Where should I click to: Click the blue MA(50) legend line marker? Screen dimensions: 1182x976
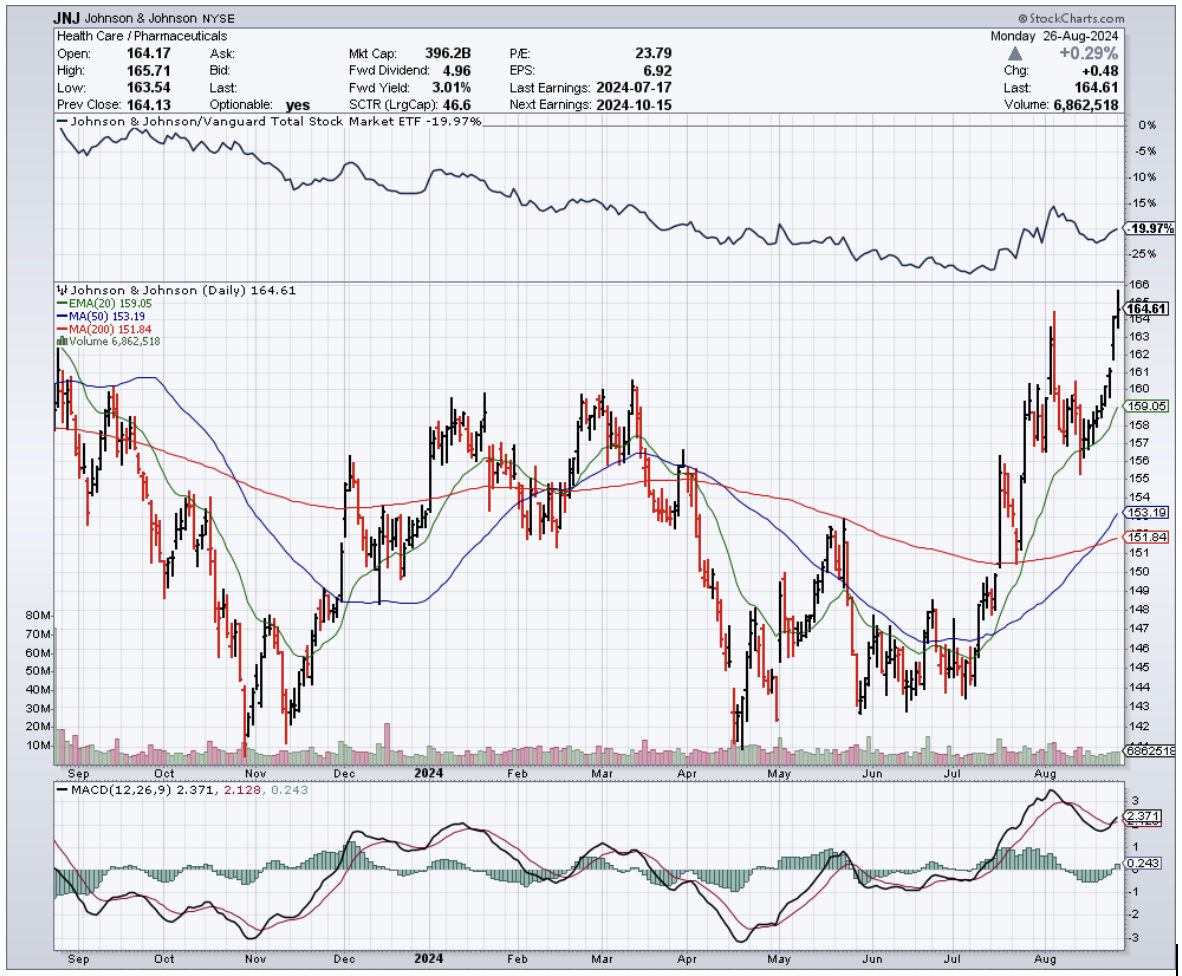(x=62, y=315)
